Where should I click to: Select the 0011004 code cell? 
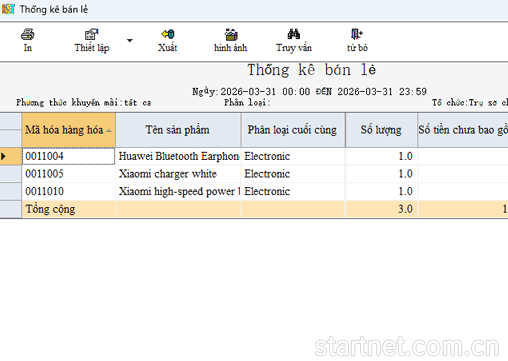(68, 156)
